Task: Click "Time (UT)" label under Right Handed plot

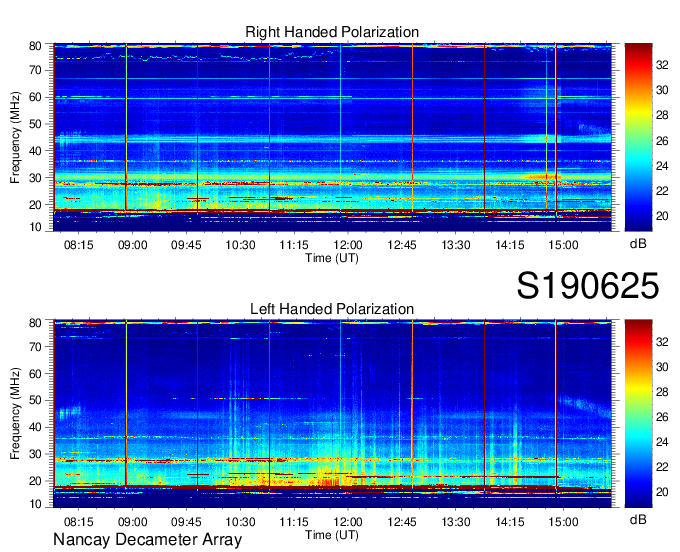Action: 332,258
